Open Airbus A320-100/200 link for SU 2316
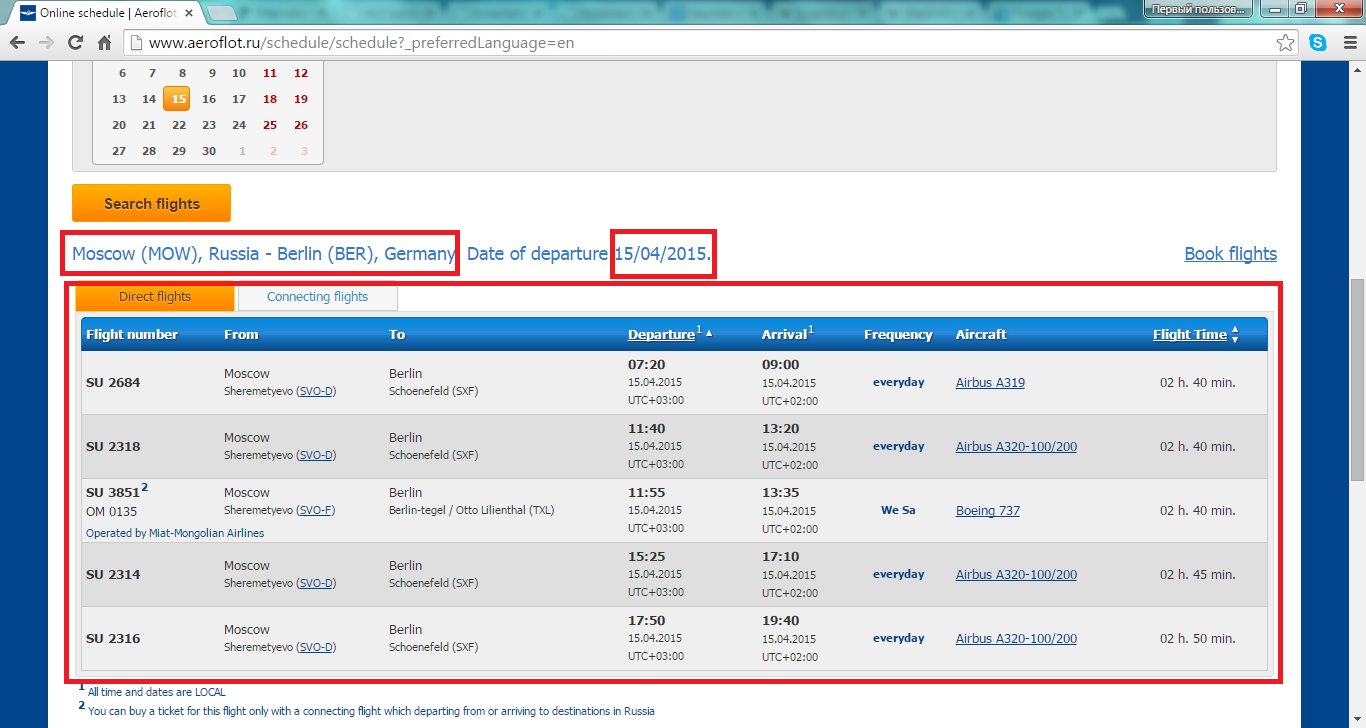This screenshot has width=1366, height=728. tap(1016, 638)
